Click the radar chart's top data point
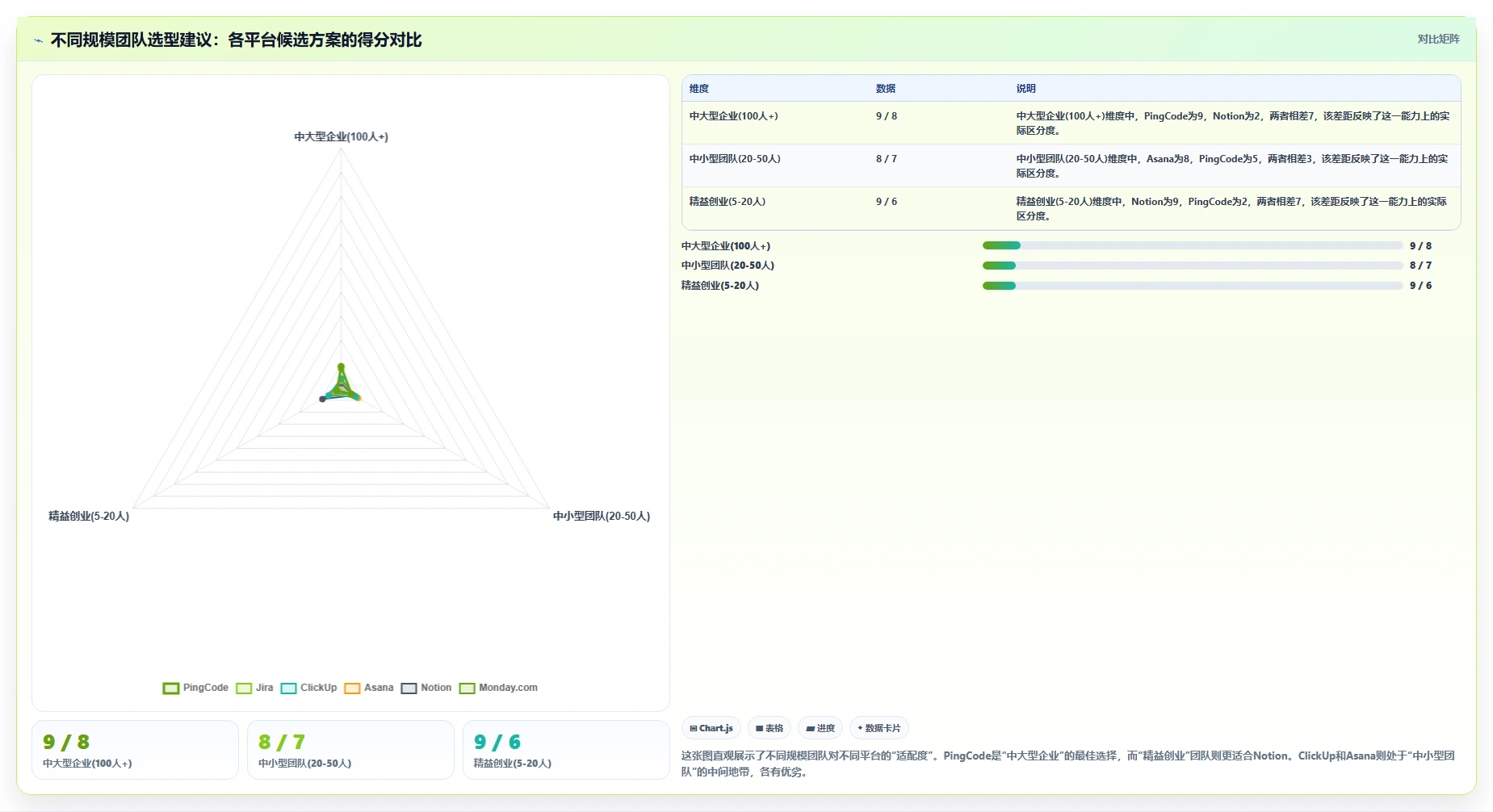This screenshot has height=812, width=1493. pos(341,366)
